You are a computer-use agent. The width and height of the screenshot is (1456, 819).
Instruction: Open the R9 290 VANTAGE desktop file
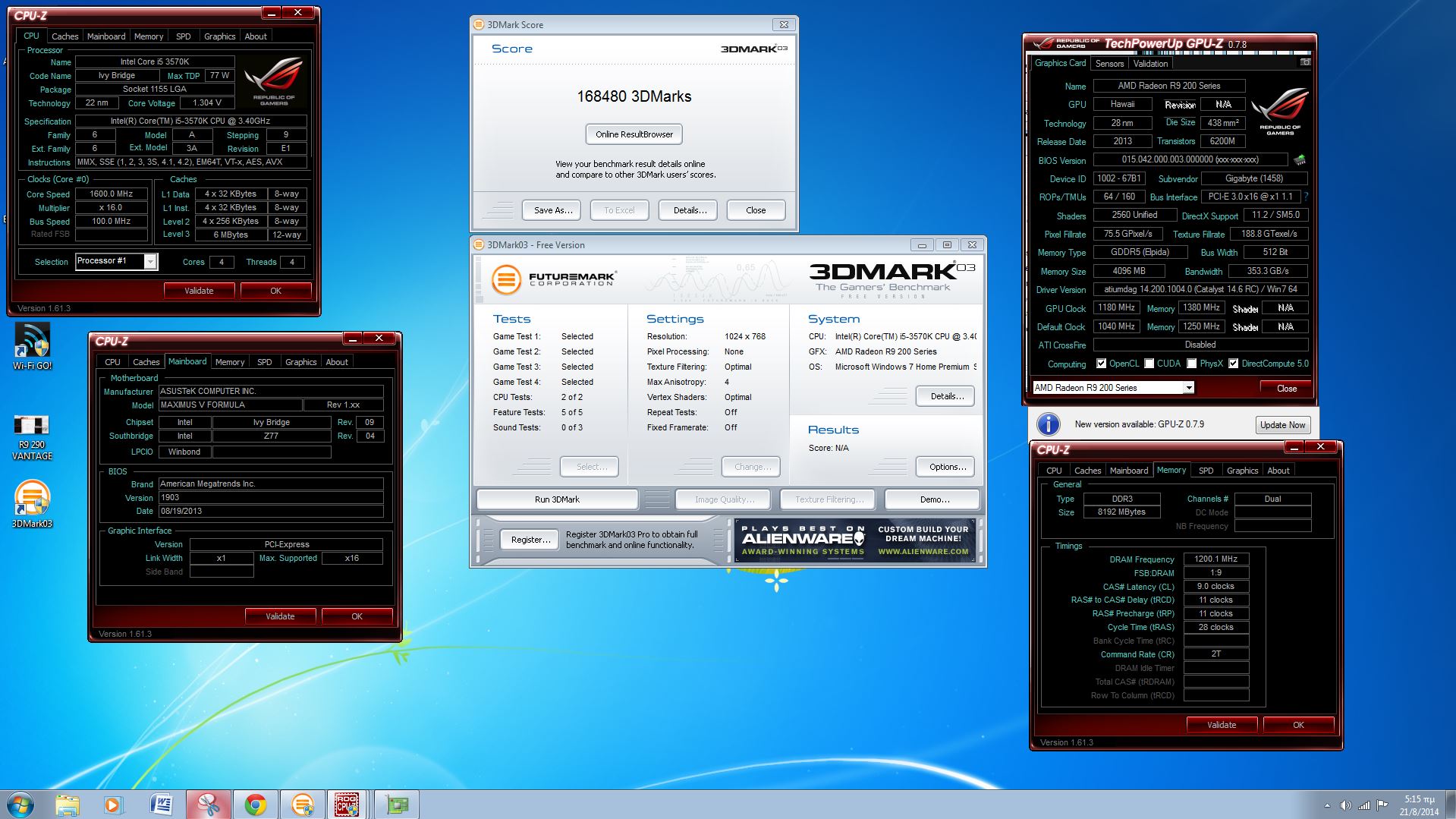click(x=32, y=437)
